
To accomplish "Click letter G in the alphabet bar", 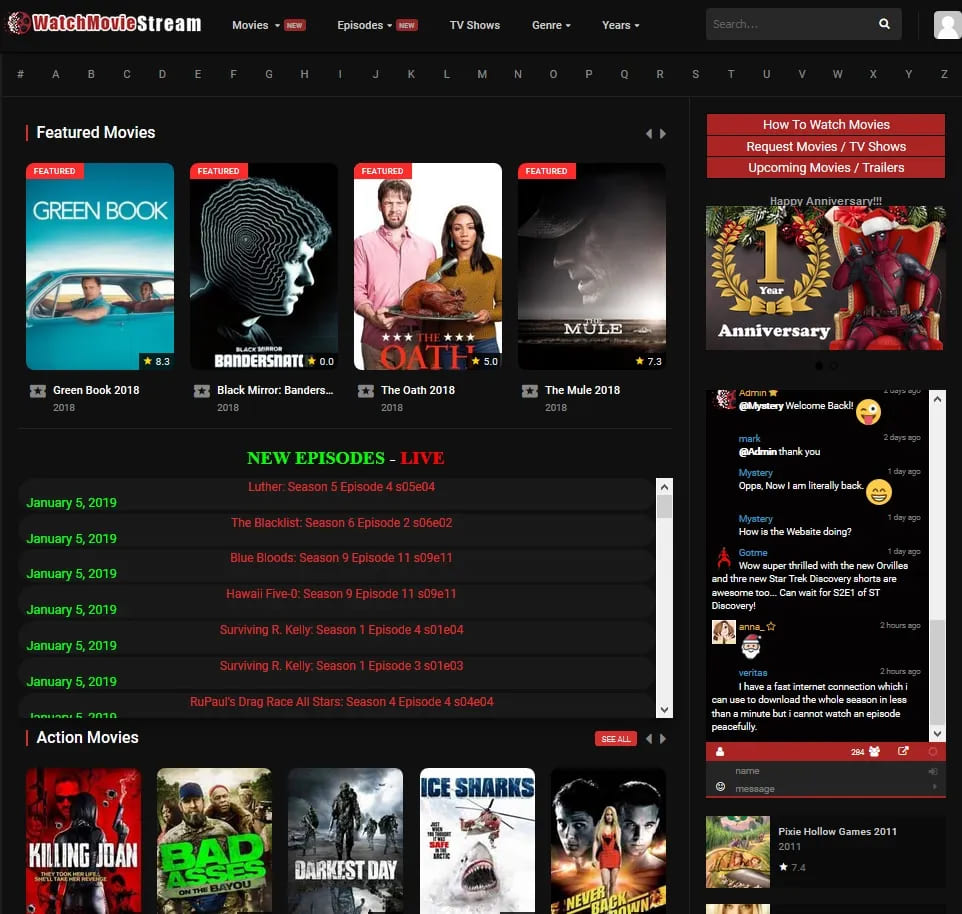I will point(268,74).
